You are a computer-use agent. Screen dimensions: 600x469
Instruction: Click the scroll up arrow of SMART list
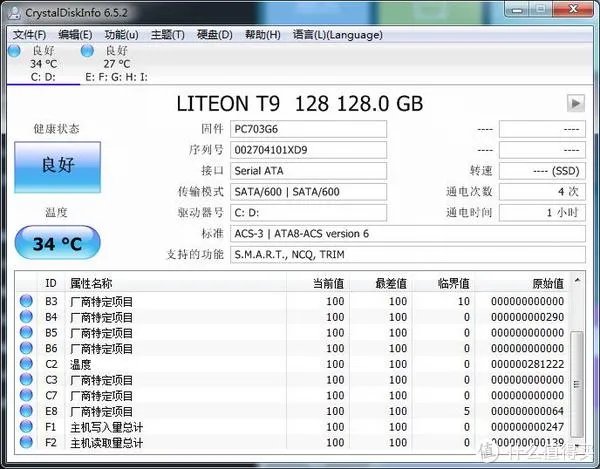click(577, 280)
